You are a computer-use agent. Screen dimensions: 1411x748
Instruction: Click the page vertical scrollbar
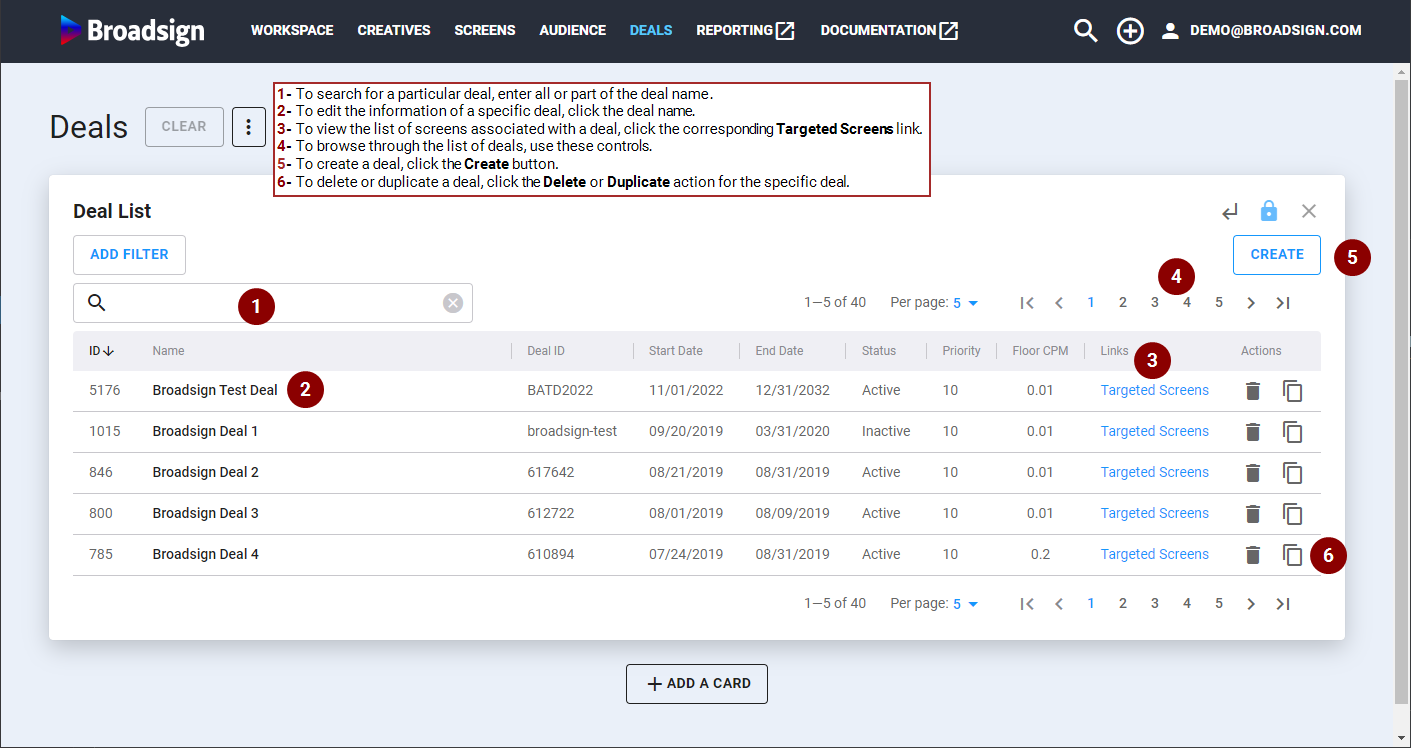click(1402, 390)
